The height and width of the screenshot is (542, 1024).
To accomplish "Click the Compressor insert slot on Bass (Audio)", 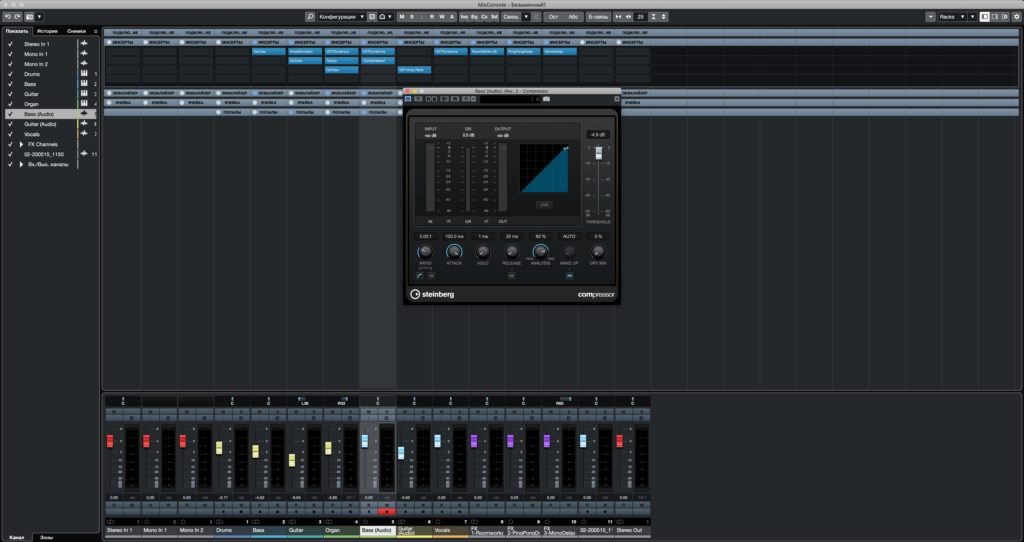I will click(377, 61).
